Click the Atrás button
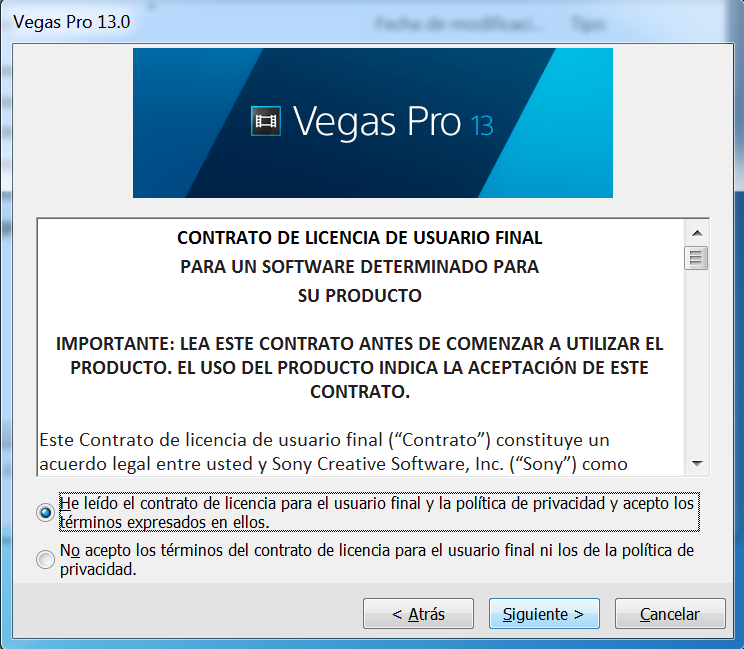Image resolution: width=744 pixels, height=649 pixels. pos(418,614)
